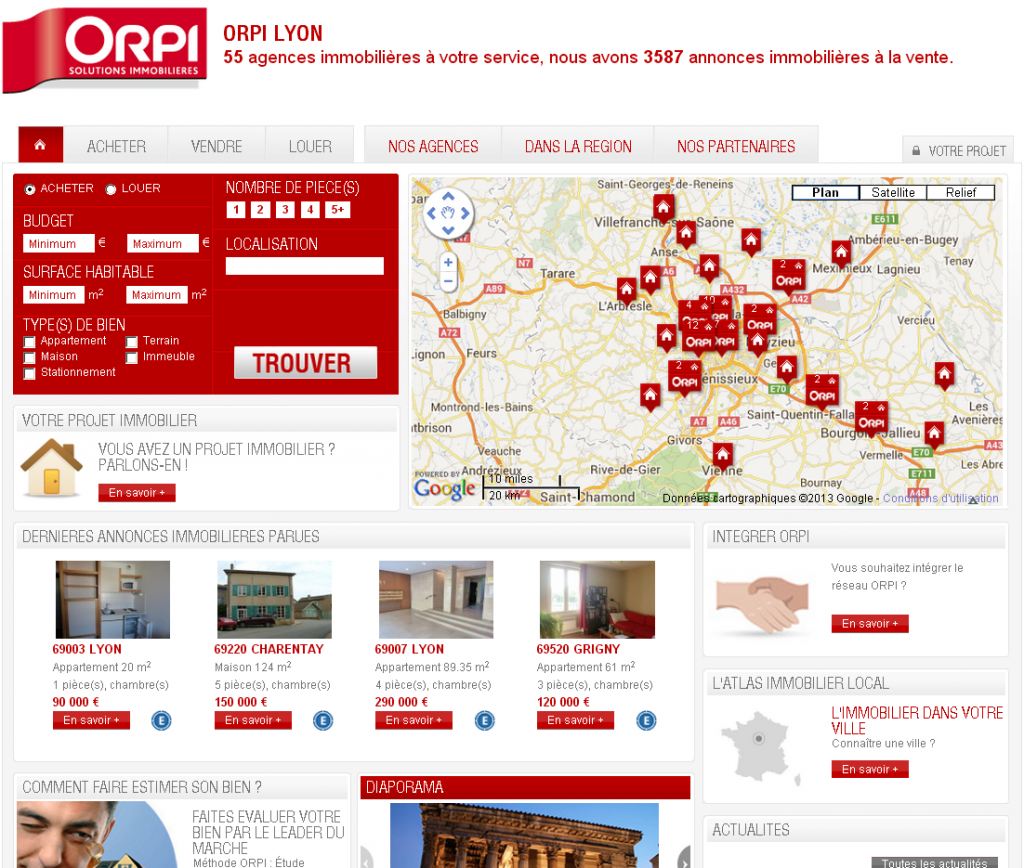1024x868 pixels.
Task: Click En savoir + in Intégrer ORPI
Action: pos(870,624)
